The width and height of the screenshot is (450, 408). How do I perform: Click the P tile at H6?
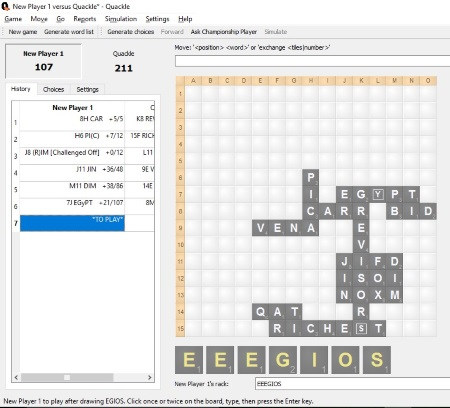click(311, 177)
